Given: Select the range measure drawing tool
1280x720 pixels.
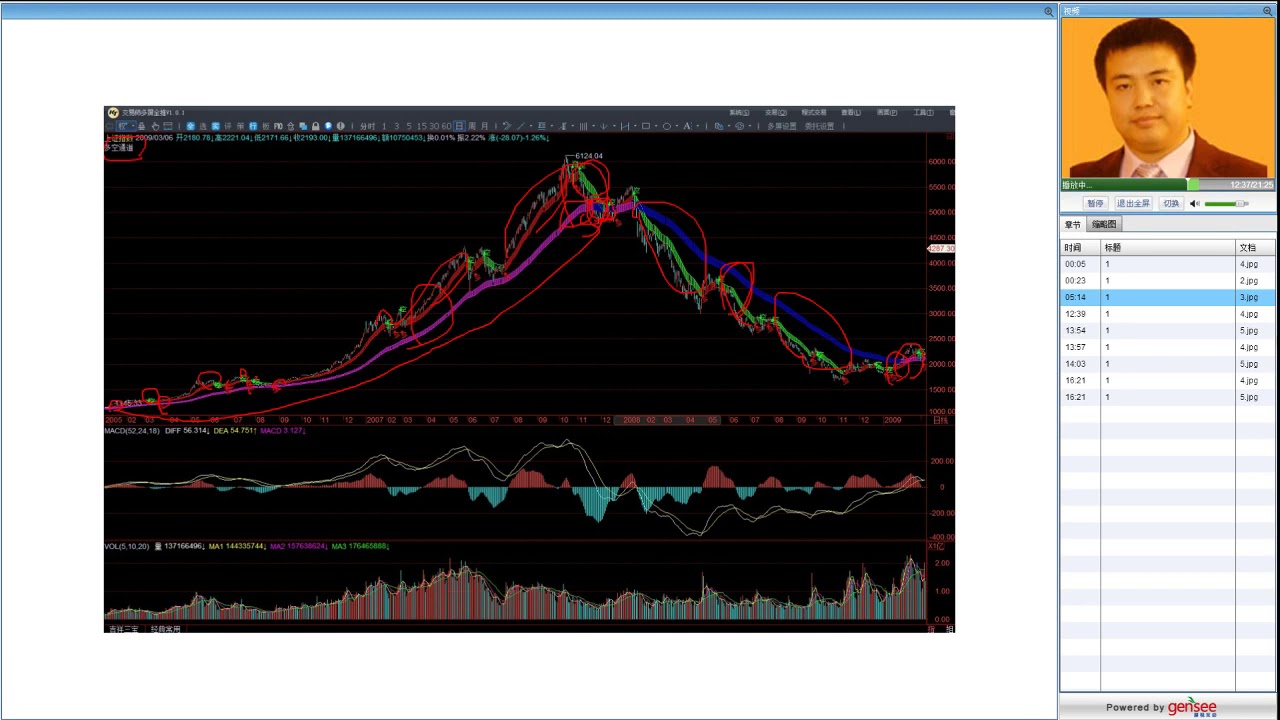Looking at the screenshot, I should pyautogui.click(x=625, y=126).
